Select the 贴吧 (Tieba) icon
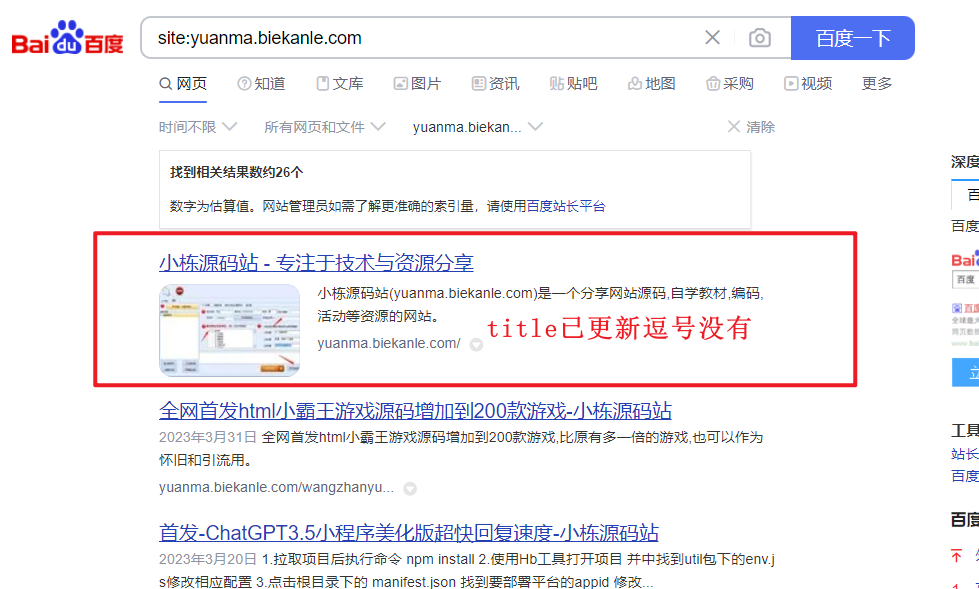Image resolution: width=979 pixels, height=589 pixels. 555,84
